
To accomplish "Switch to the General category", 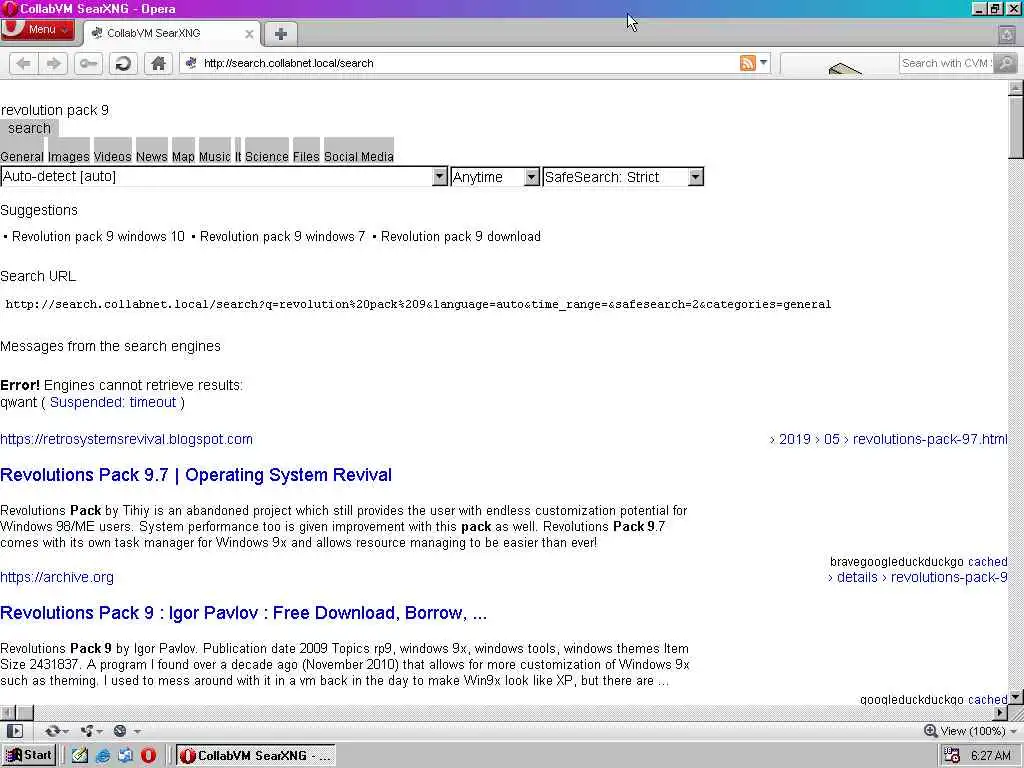I will 22,157.
